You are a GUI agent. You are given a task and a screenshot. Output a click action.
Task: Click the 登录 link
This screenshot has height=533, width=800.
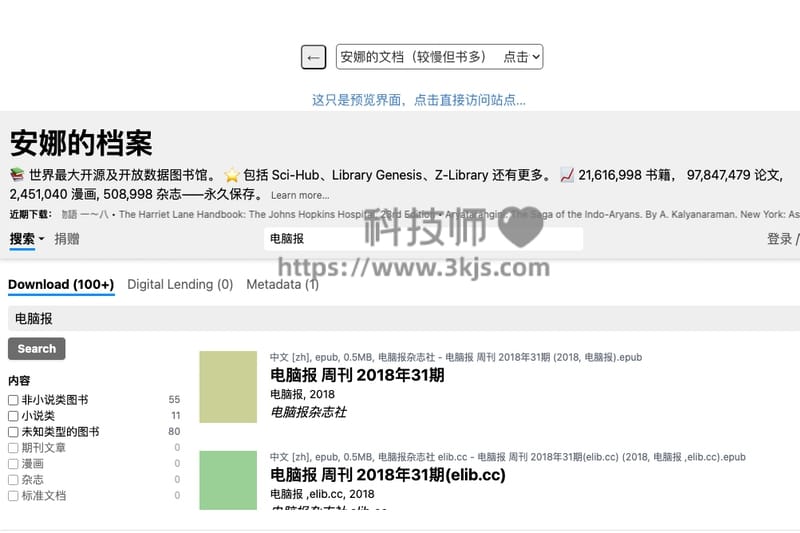pos(780,239)
